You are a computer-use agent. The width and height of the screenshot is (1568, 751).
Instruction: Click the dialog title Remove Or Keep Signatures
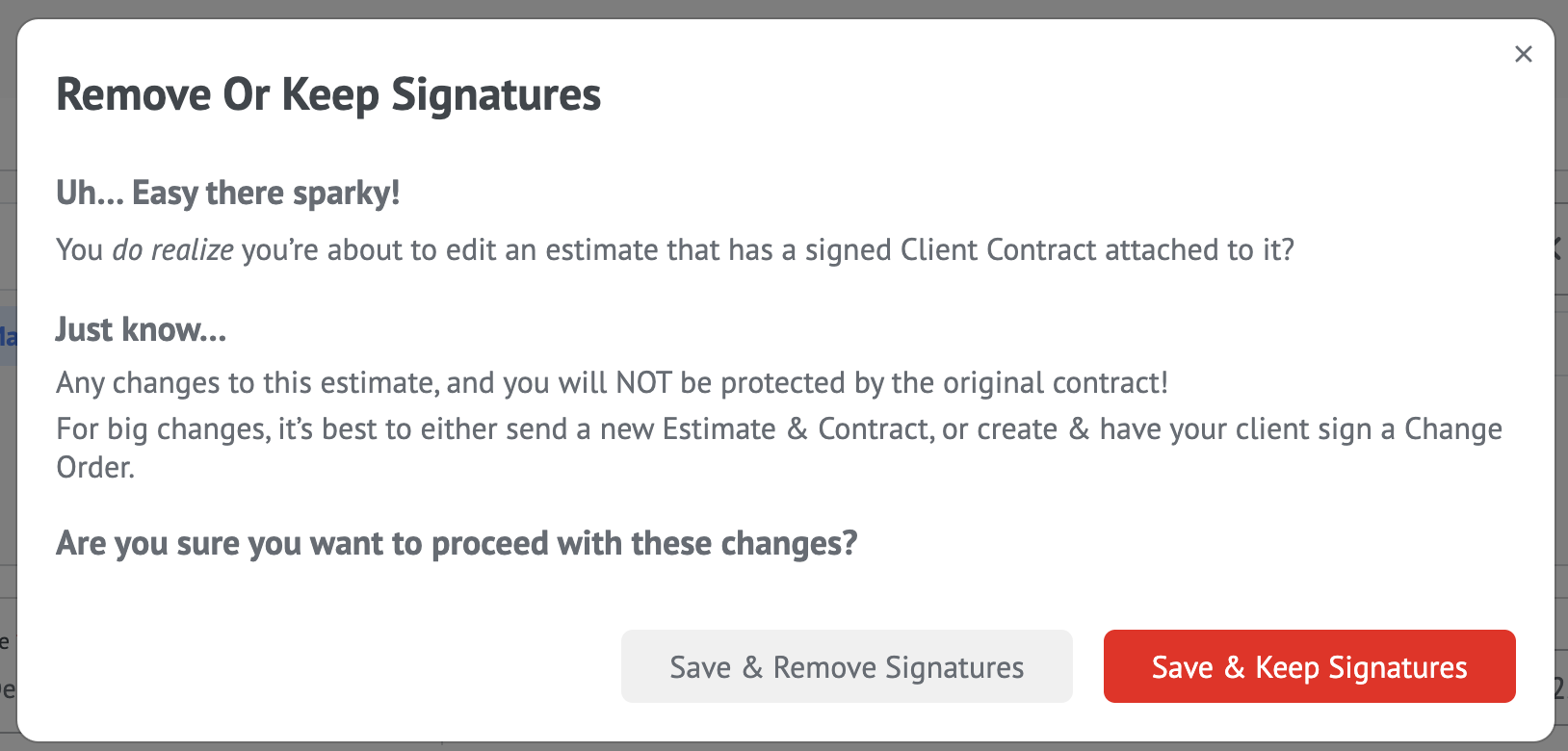(328, 95)
